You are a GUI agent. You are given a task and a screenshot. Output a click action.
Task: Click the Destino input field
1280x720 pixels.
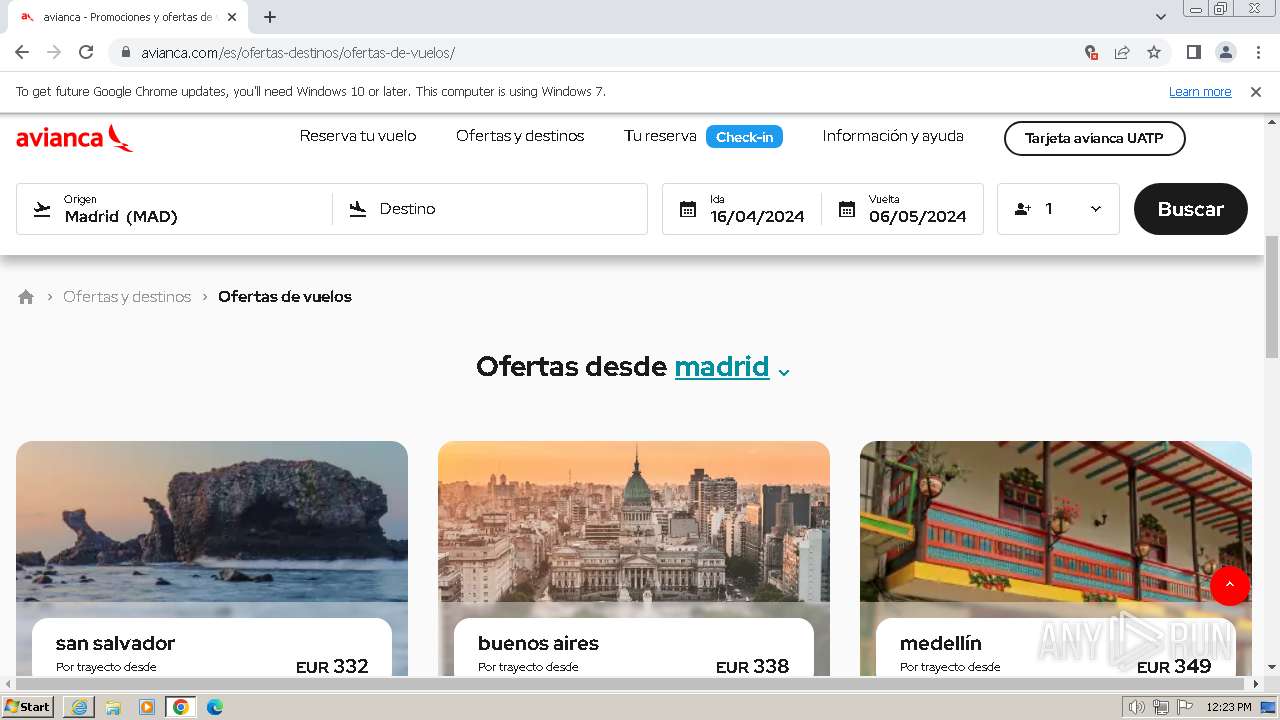pos(490,209)
